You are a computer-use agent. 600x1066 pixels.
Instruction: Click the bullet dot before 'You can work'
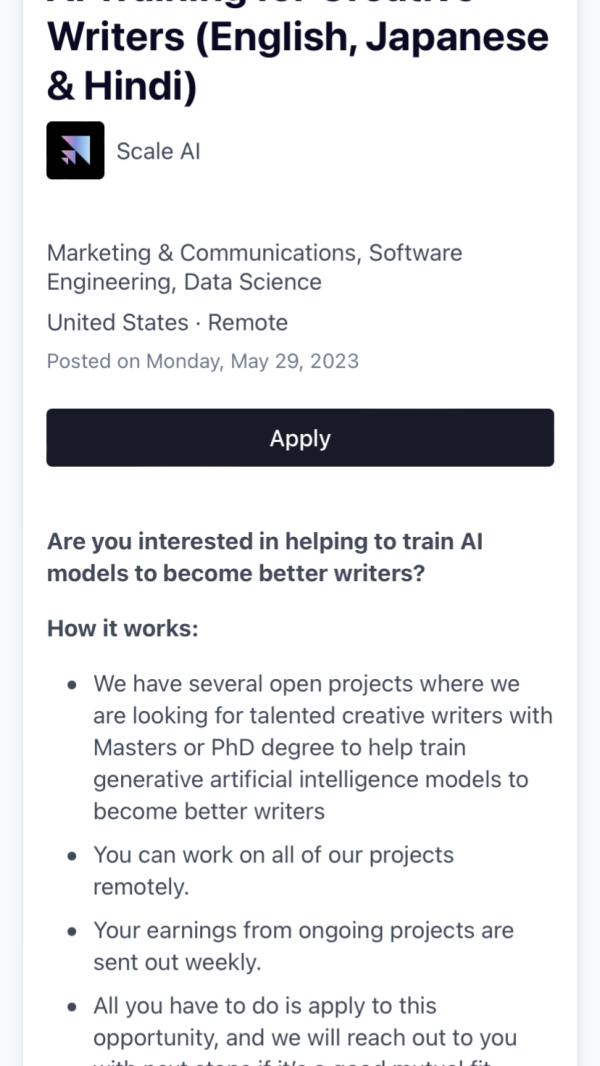[72, 857]
